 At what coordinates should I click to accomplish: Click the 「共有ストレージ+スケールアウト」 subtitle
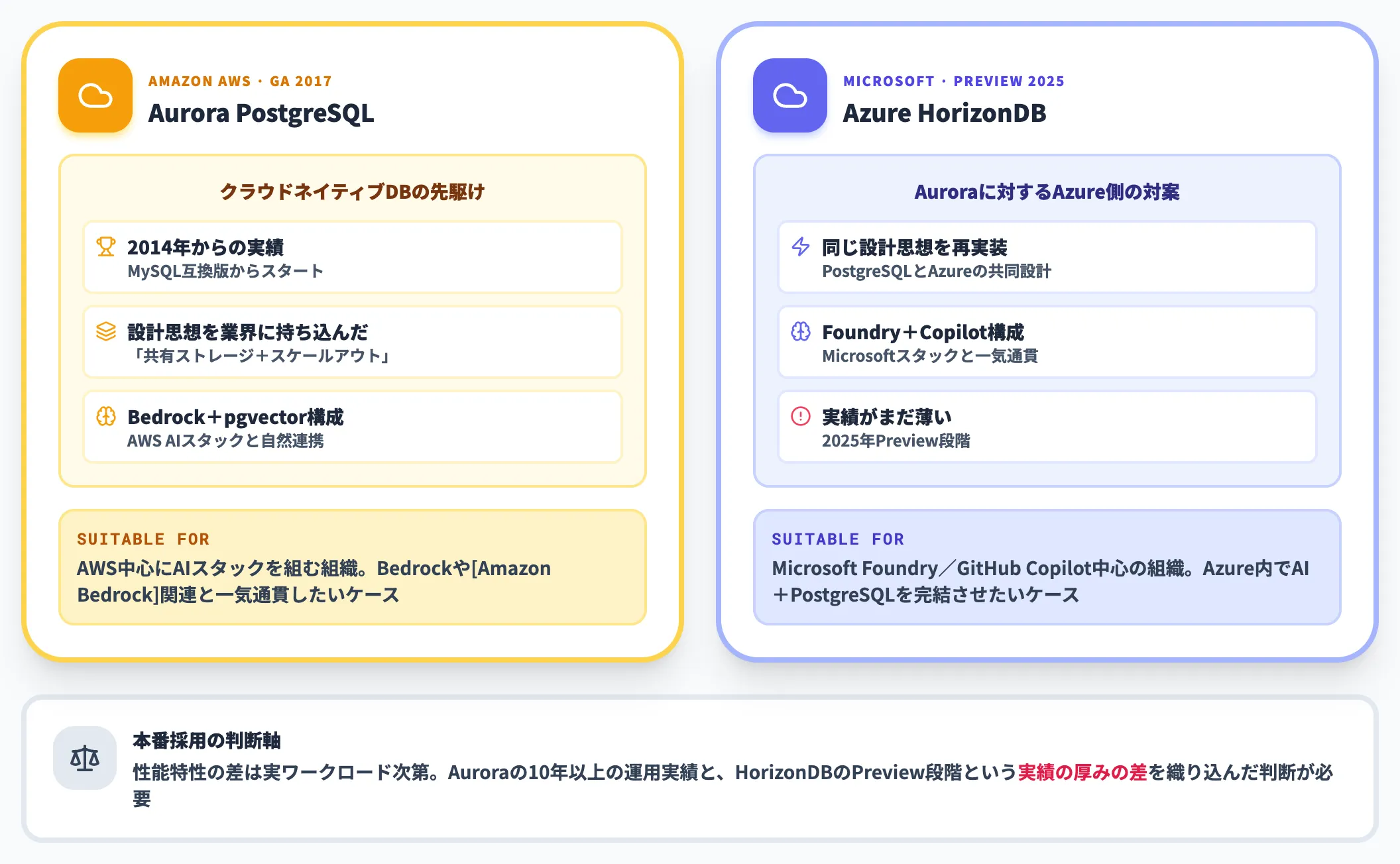pos(261,356)
